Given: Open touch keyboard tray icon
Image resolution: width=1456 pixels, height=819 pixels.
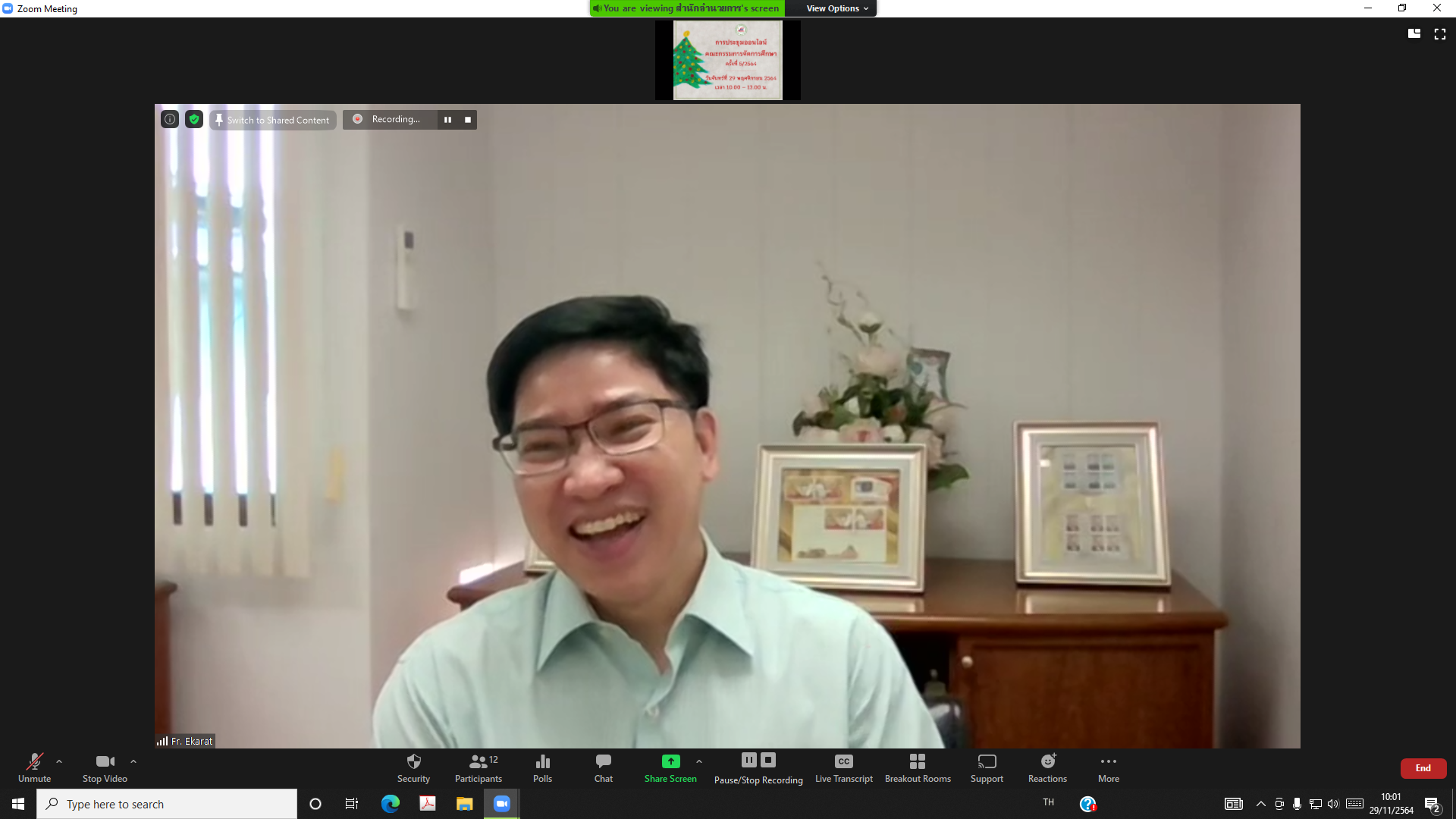Looking at the screenshot, I should click(x=1355, y=804).
